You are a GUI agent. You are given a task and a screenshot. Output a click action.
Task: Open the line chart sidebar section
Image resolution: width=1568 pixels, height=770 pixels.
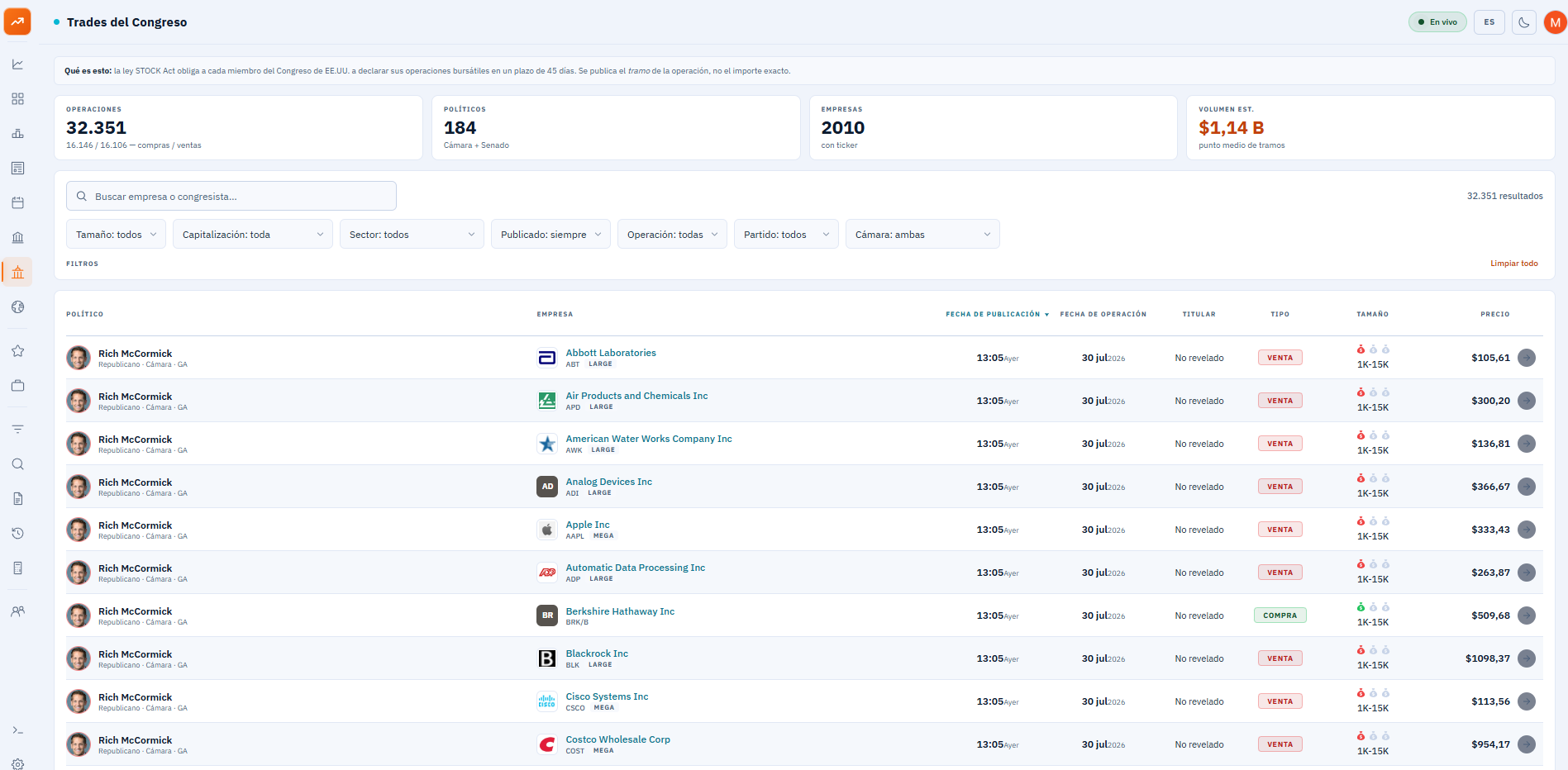point(17,64)
